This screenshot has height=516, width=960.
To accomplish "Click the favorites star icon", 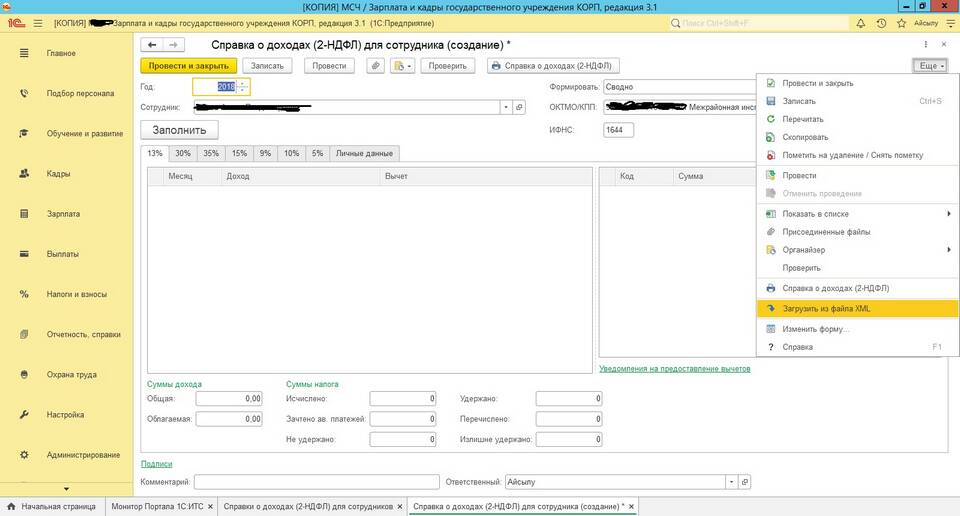I will tap(901, 23).
